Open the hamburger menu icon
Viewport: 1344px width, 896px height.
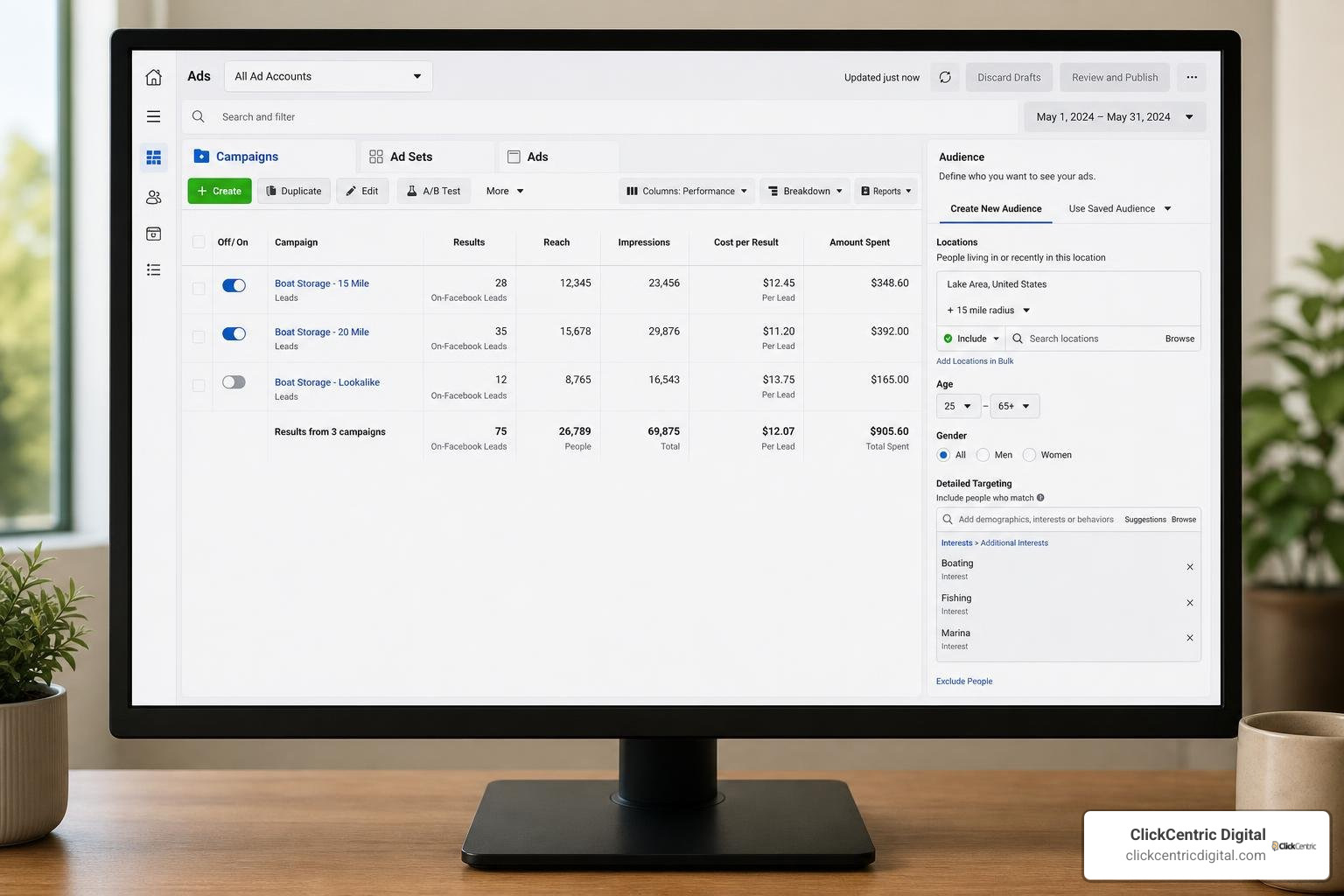[153, 116]
